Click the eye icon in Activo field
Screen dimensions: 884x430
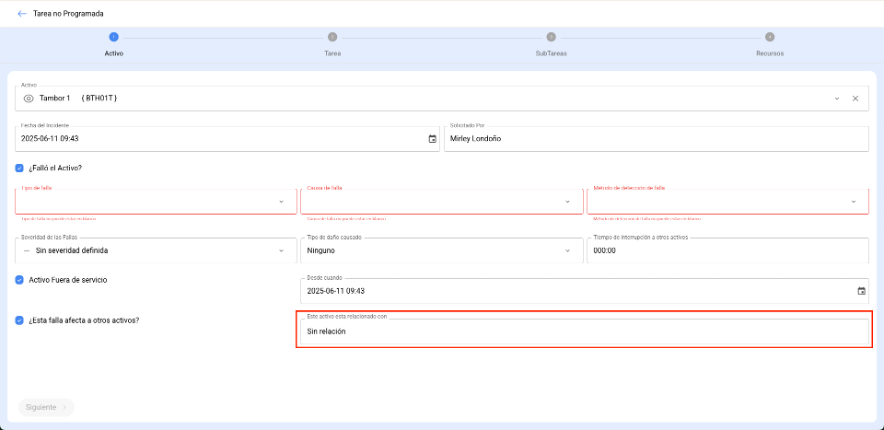[28, 98]
